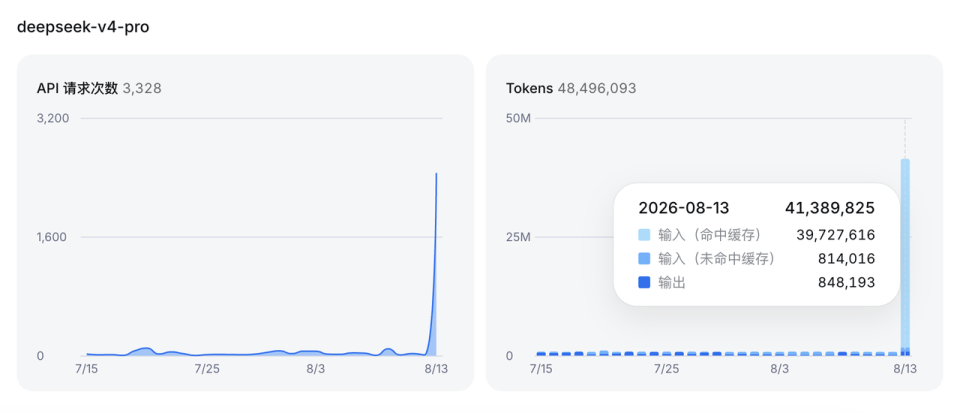Click the 3,328 request count total
This screenshot has width=960, height=413.
pyautogui.click(x=142, y=89)
